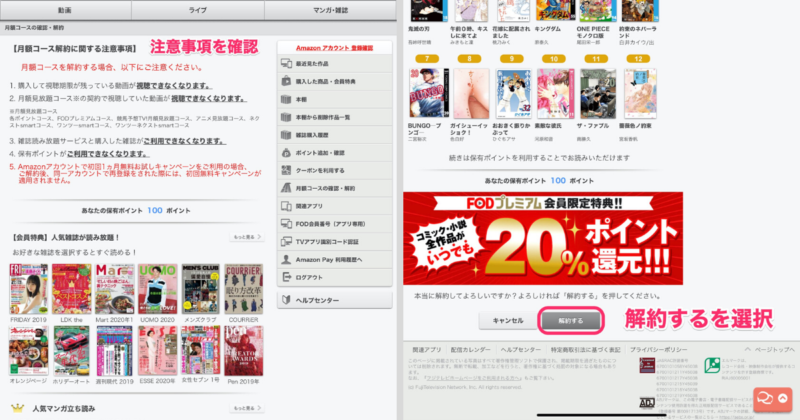
Task: Open the Mart 2020年1 magazine cover
Action: pos(115,289)
